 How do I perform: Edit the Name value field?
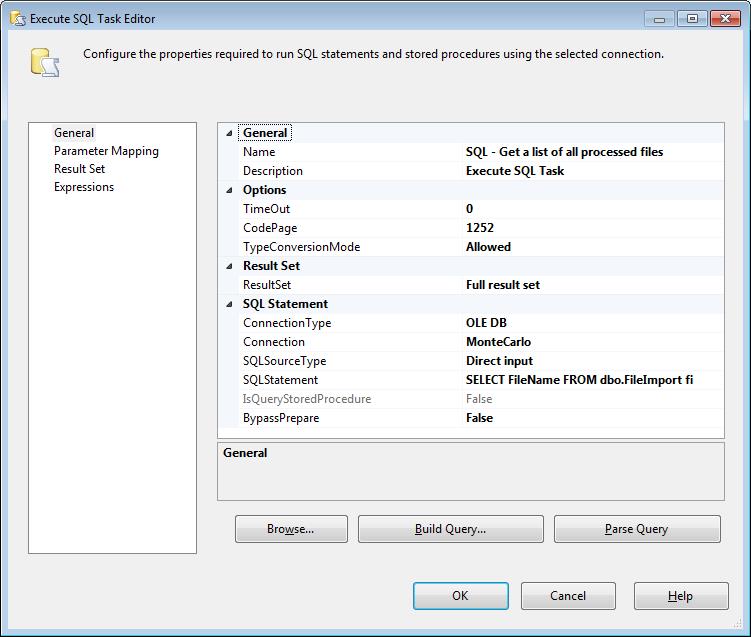click(592, 152)
